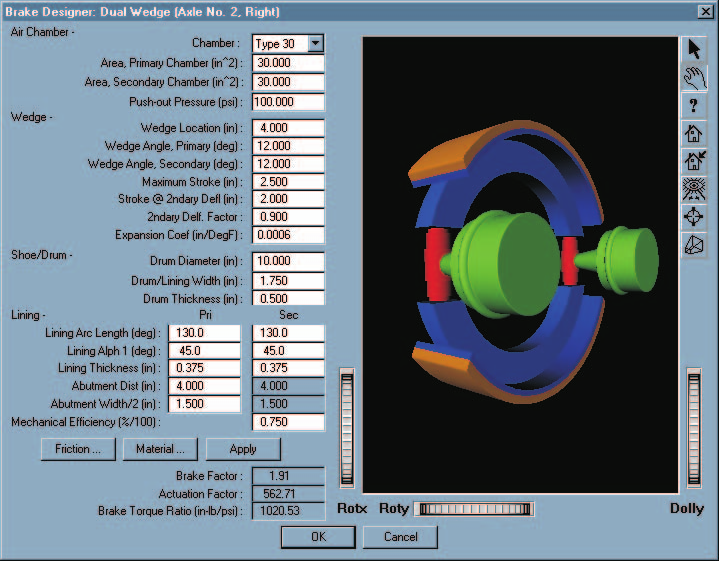Click the secondary Lining Thickness field

(288, 368)
